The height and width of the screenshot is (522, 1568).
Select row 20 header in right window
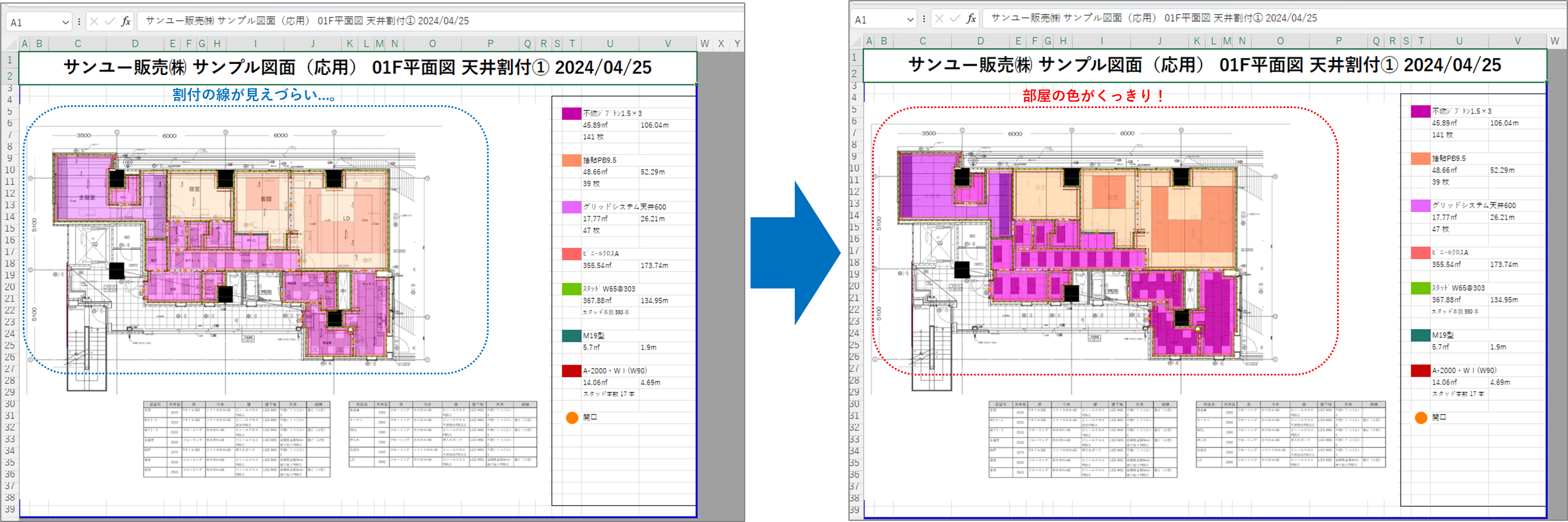[x=855, y=287]
